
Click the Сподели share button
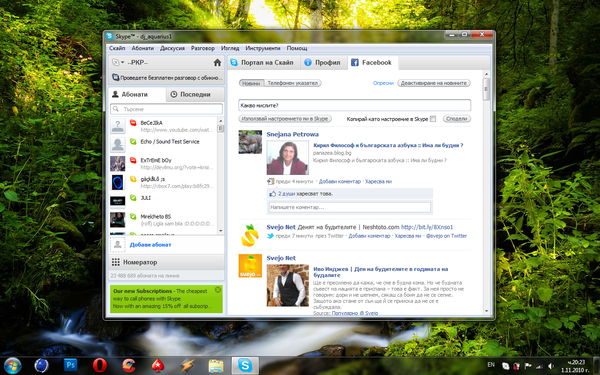(x=457, y=119)
